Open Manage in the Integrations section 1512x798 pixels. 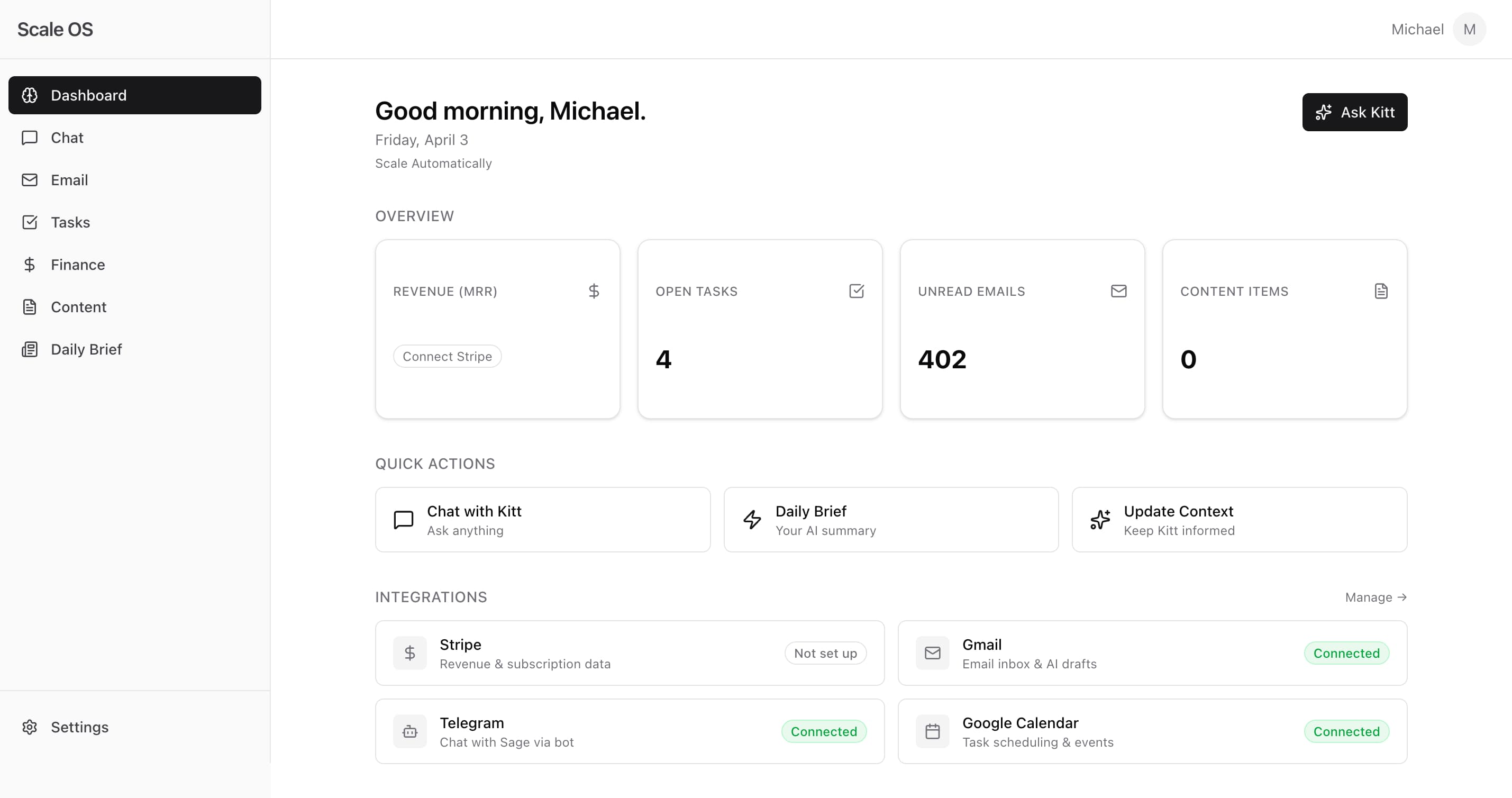(1376, 597)
